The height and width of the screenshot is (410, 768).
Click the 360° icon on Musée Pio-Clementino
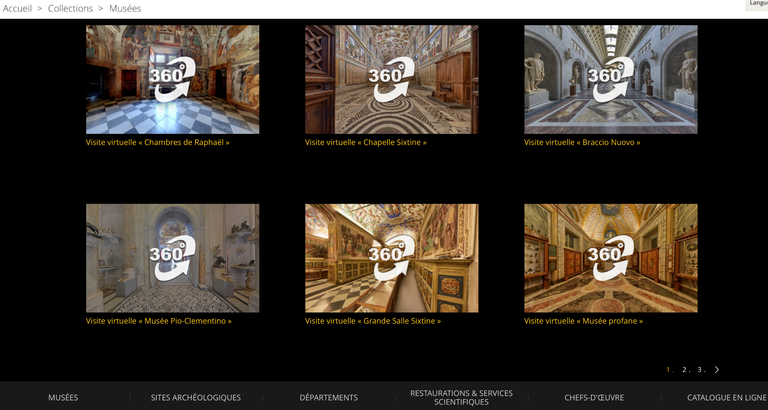172,258
